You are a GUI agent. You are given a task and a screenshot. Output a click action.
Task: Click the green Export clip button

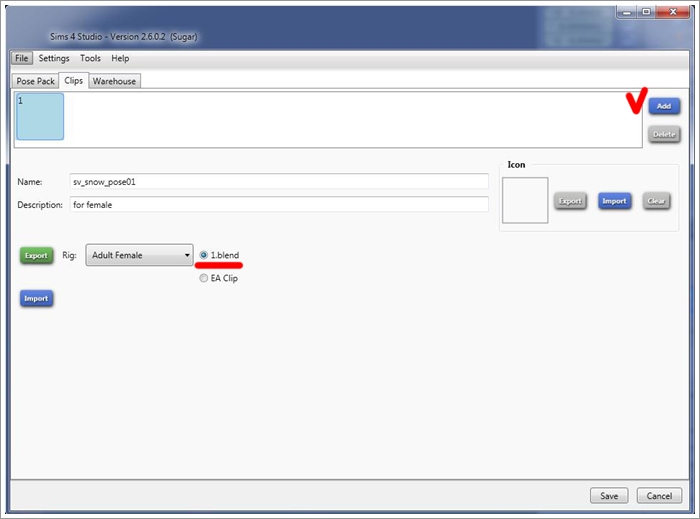[x=36, y=255]
